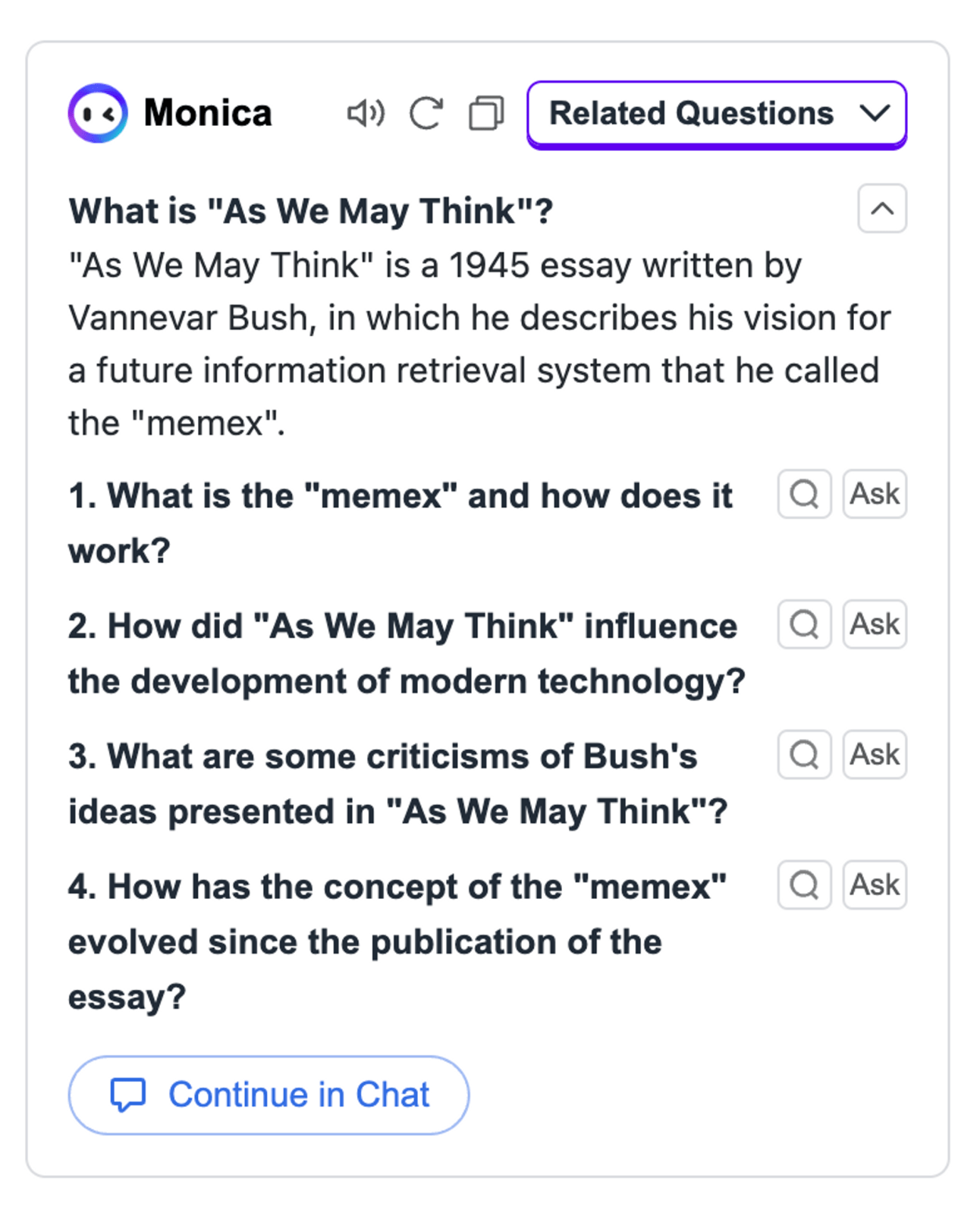Ask about how the memex works
This screenshot has width=980, height=1213.
coord(874,495)
